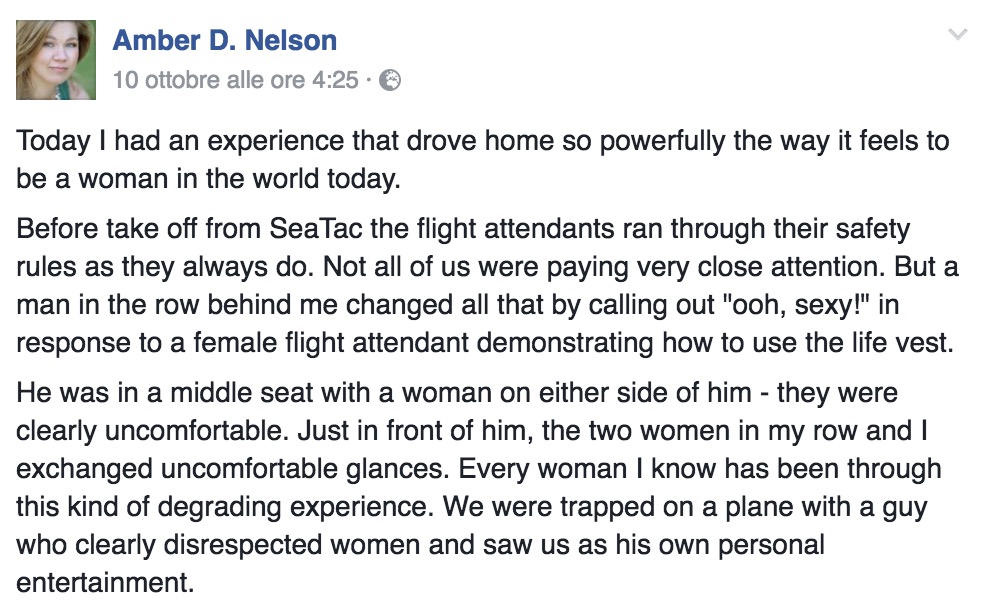Open the post options chevron menu
The width and height of the screenshot is (988, 610).
point(957,36)
